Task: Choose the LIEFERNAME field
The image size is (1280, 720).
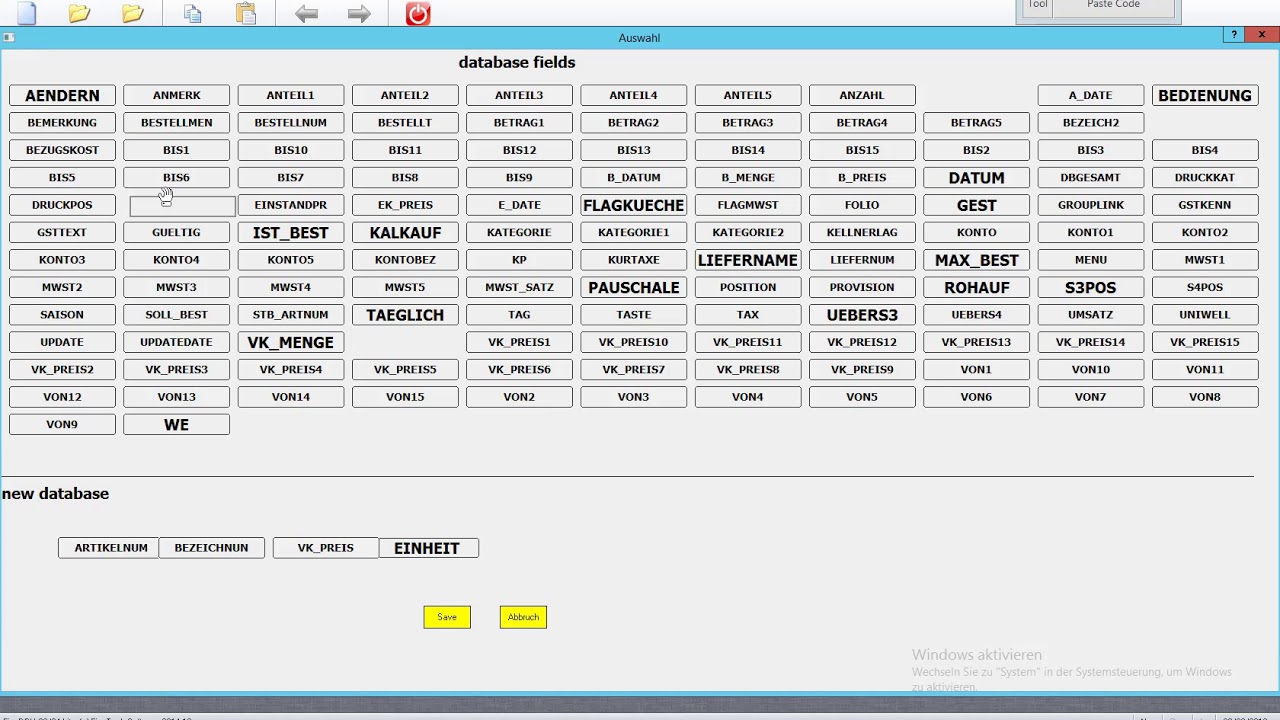Action: 748,260
